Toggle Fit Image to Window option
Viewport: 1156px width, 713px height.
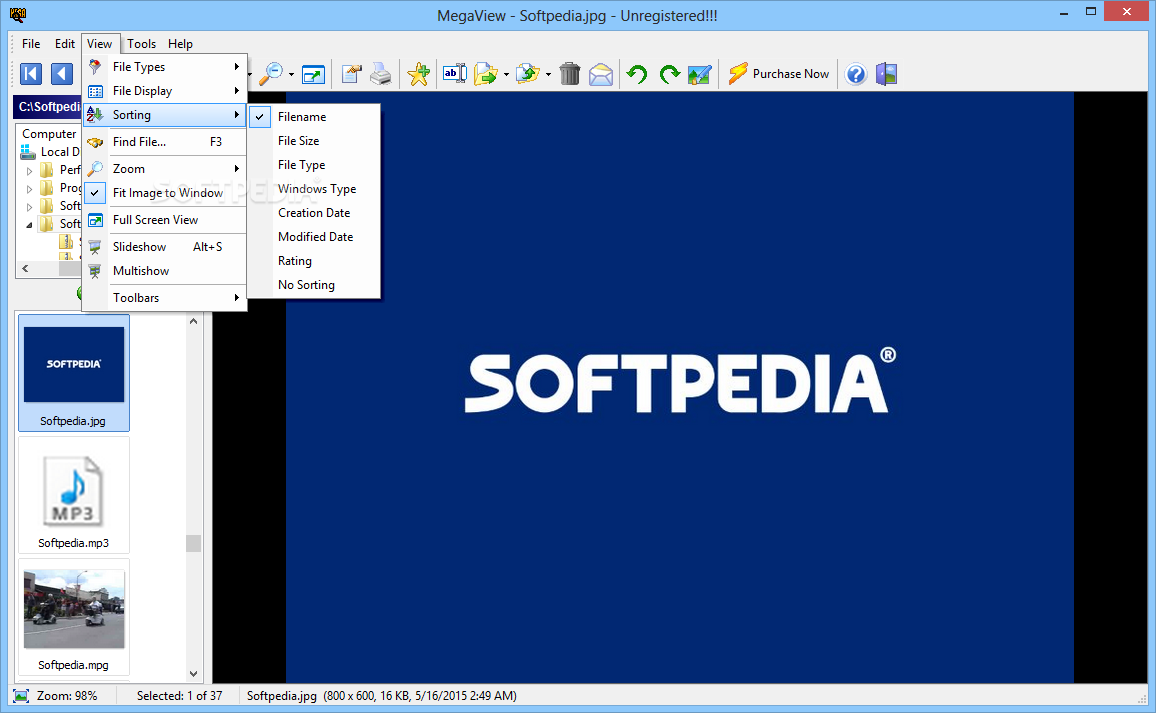[164, 193]
